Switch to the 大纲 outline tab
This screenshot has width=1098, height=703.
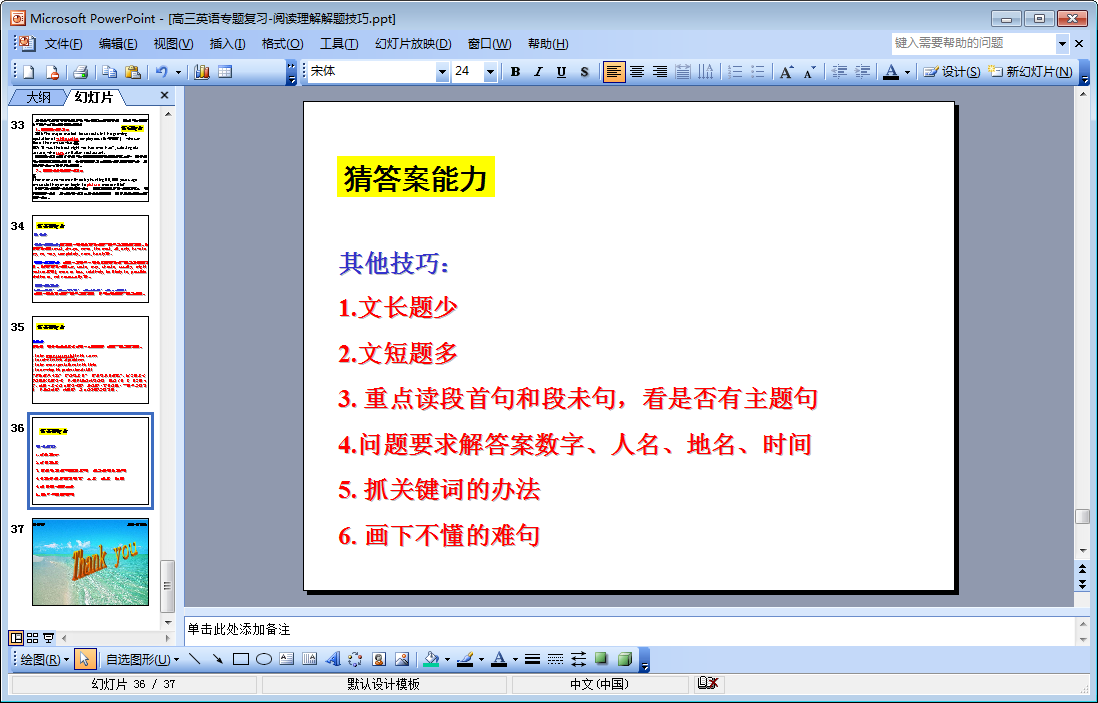click(38, 97)
